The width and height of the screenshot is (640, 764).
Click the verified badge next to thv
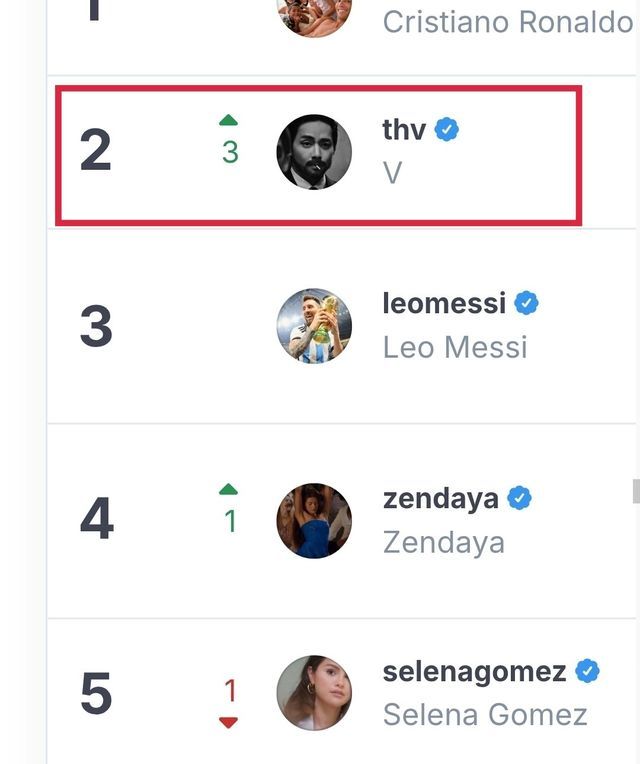447,129
